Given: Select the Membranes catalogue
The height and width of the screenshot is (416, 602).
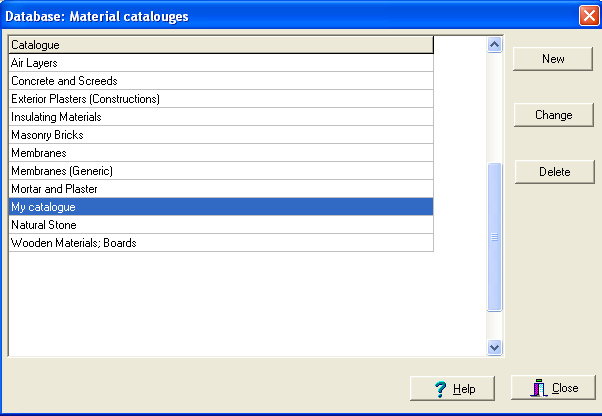Looking at the screenshot, I should pos(221,153).
